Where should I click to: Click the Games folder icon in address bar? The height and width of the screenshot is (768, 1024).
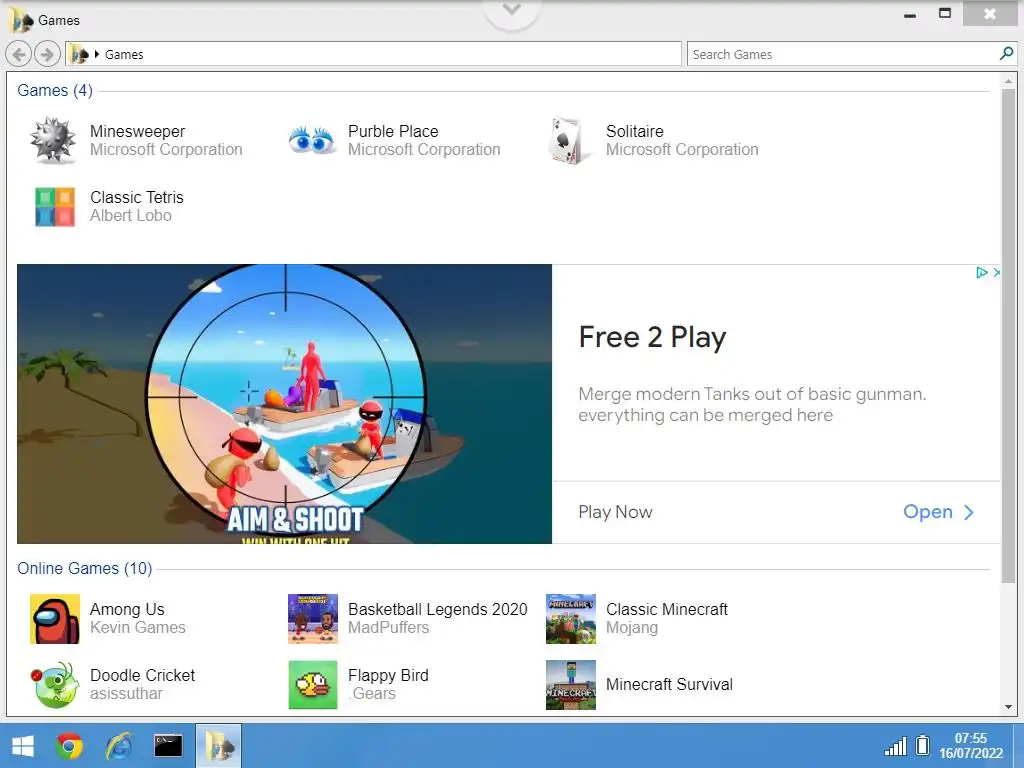coord(79,54)
